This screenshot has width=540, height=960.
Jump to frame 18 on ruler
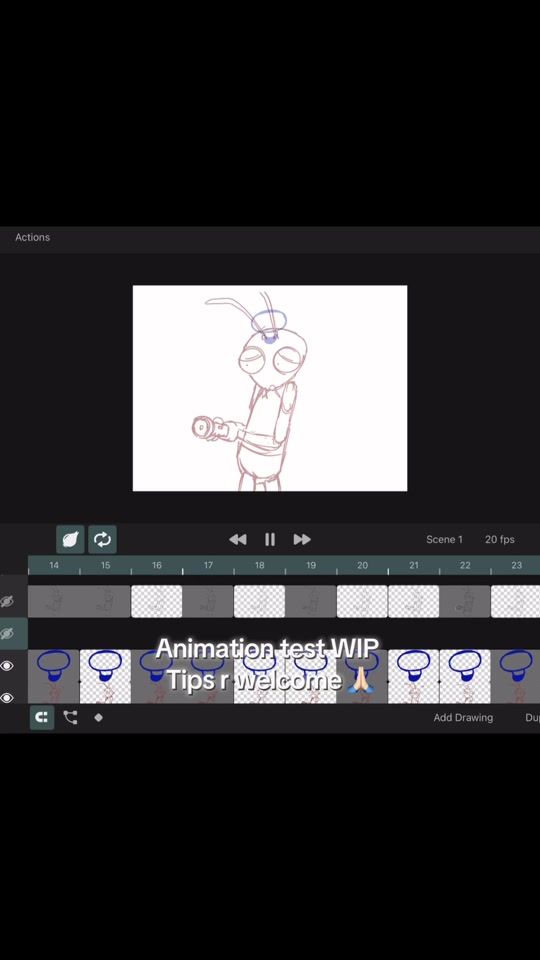(260, 565)
